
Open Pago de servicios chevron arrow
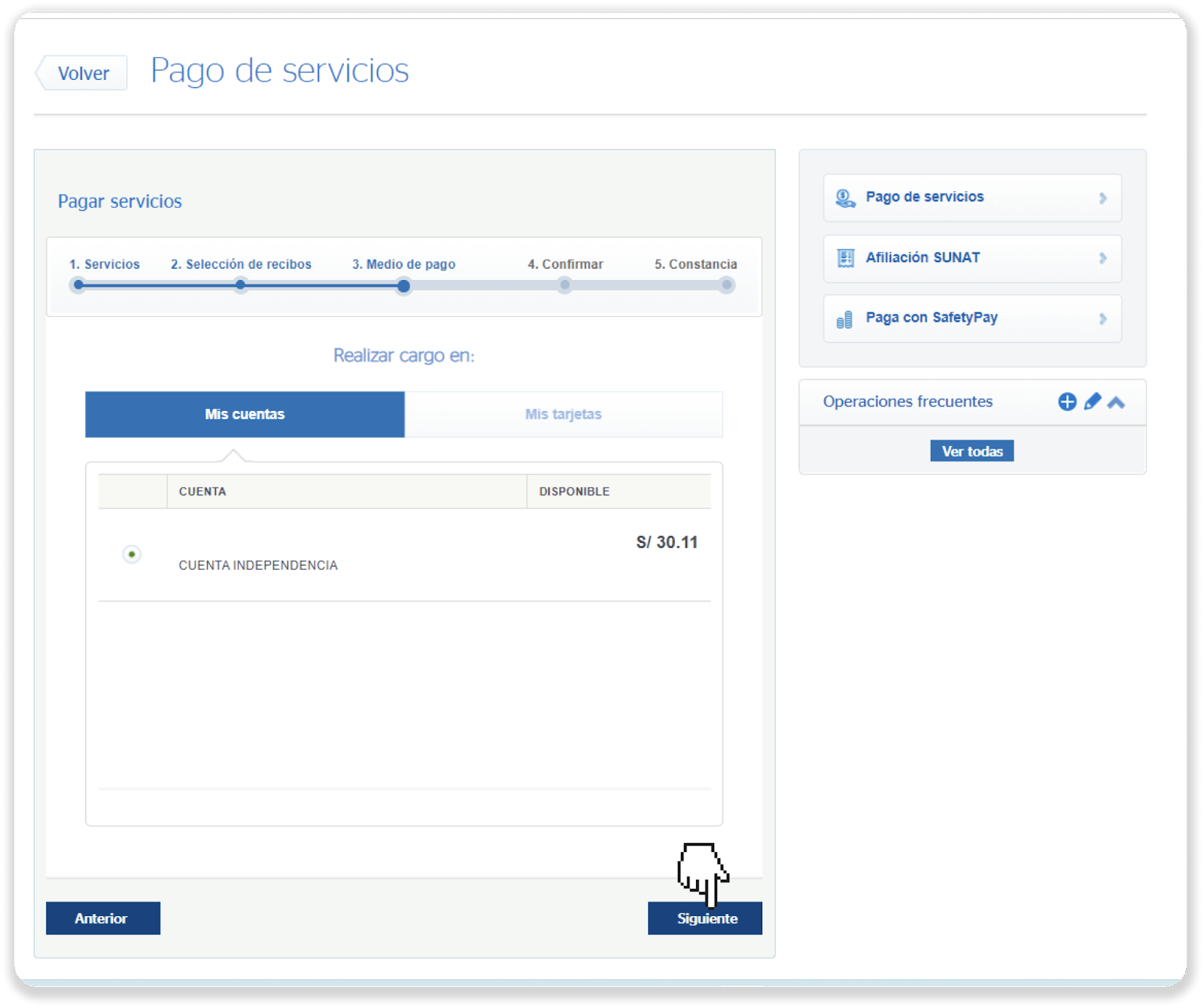(x=1102, y=198)
